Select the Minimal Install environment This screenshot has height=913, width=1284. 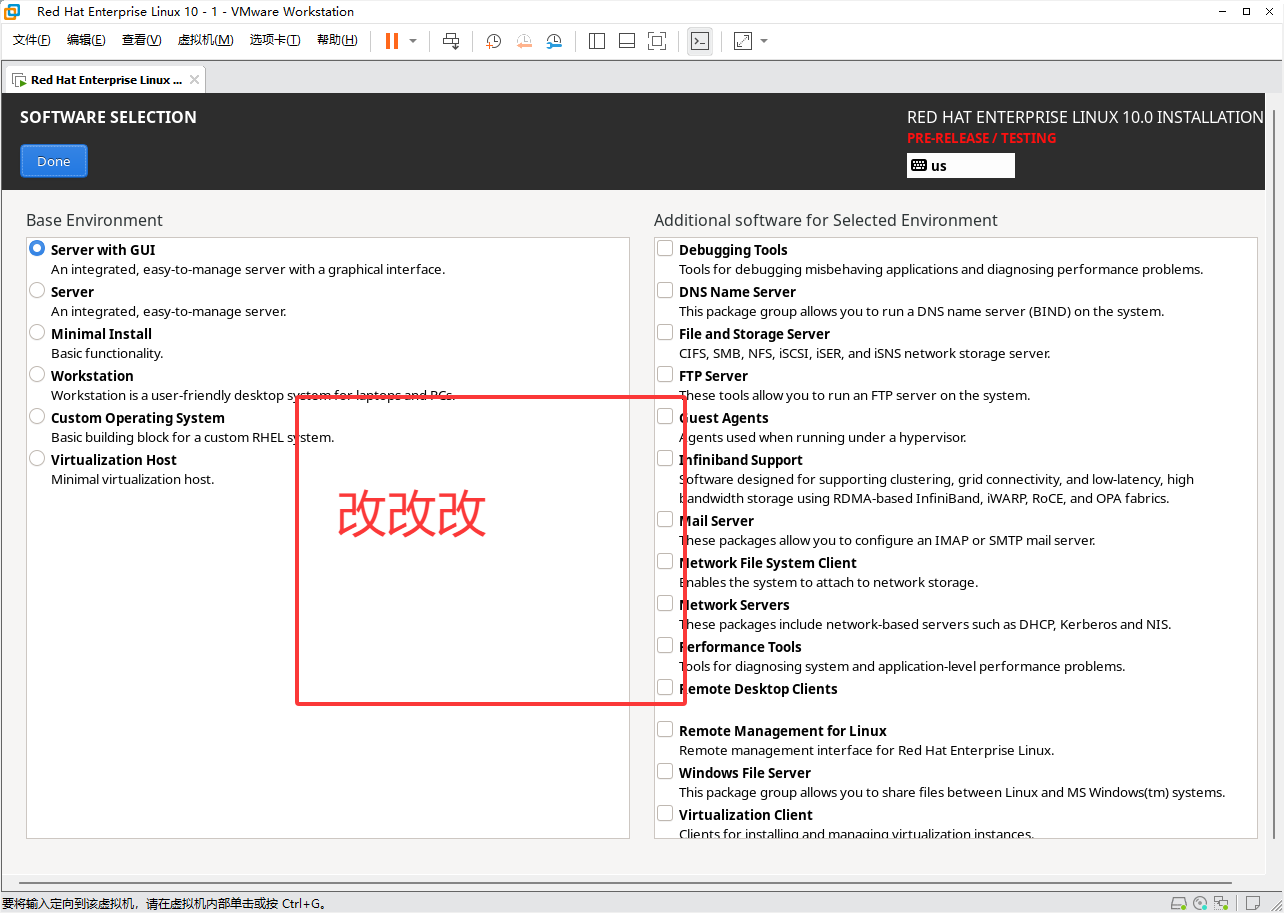point(37,332)
